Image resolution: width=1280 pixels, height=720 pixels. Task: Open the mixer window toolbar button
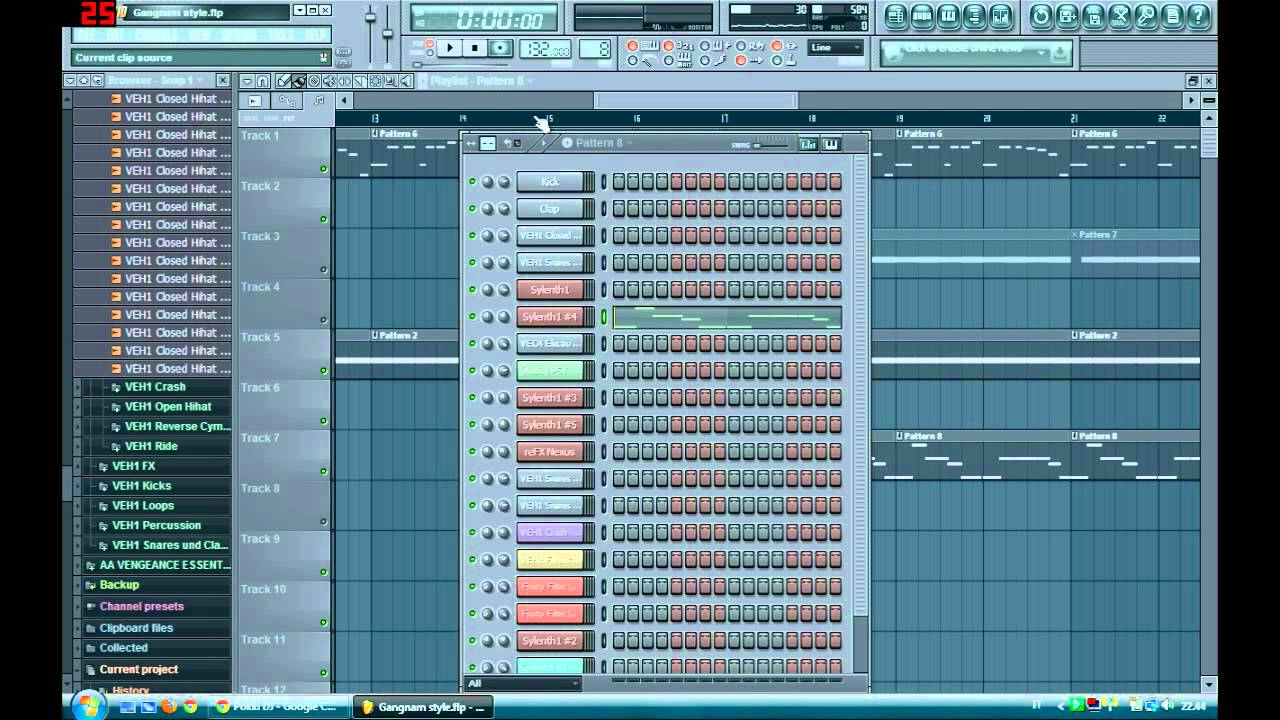coord(1000,16)
